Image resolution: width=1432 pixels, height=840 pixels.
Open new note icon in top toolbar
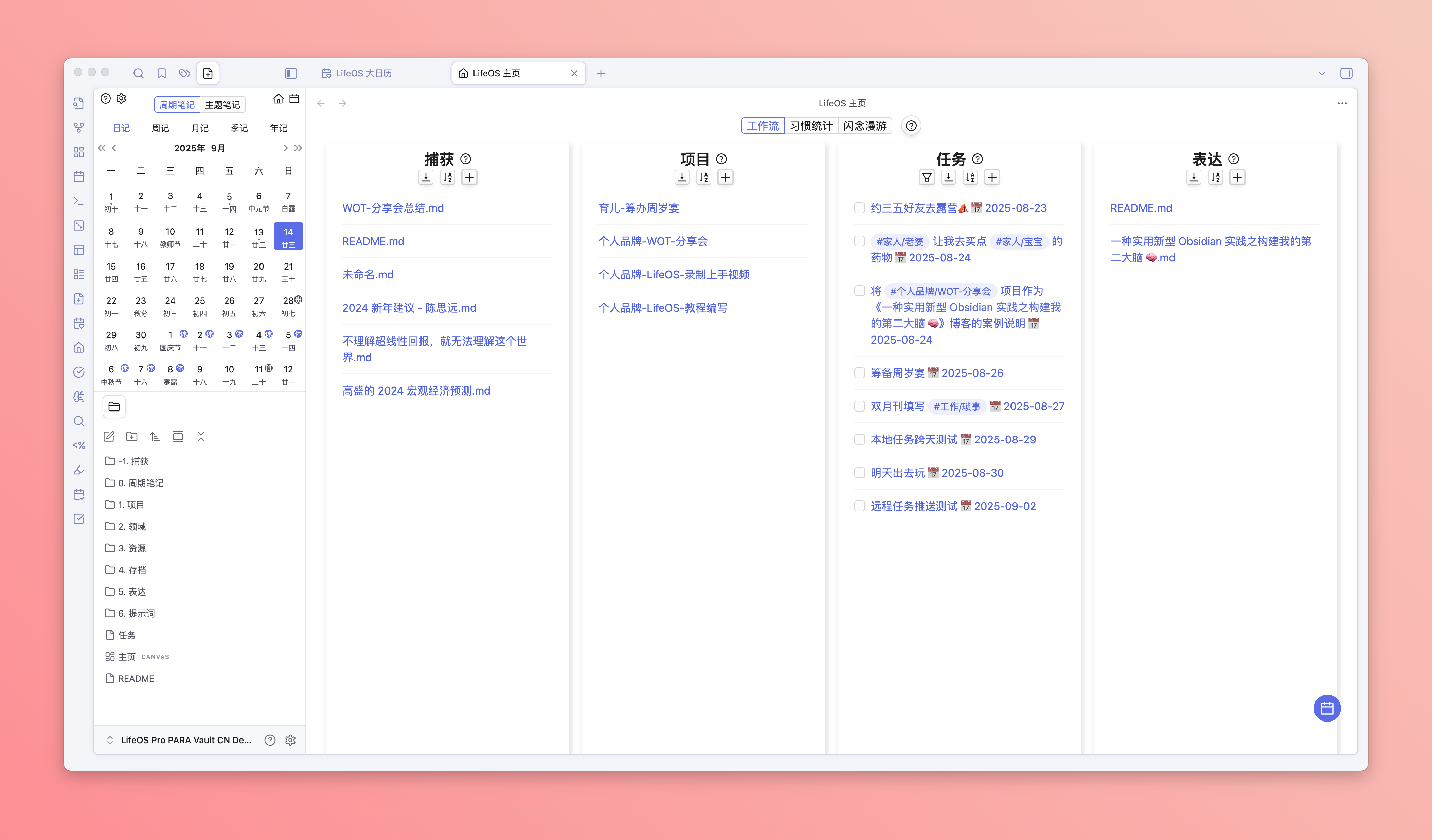pyautogui.click(x=208, y=73)
